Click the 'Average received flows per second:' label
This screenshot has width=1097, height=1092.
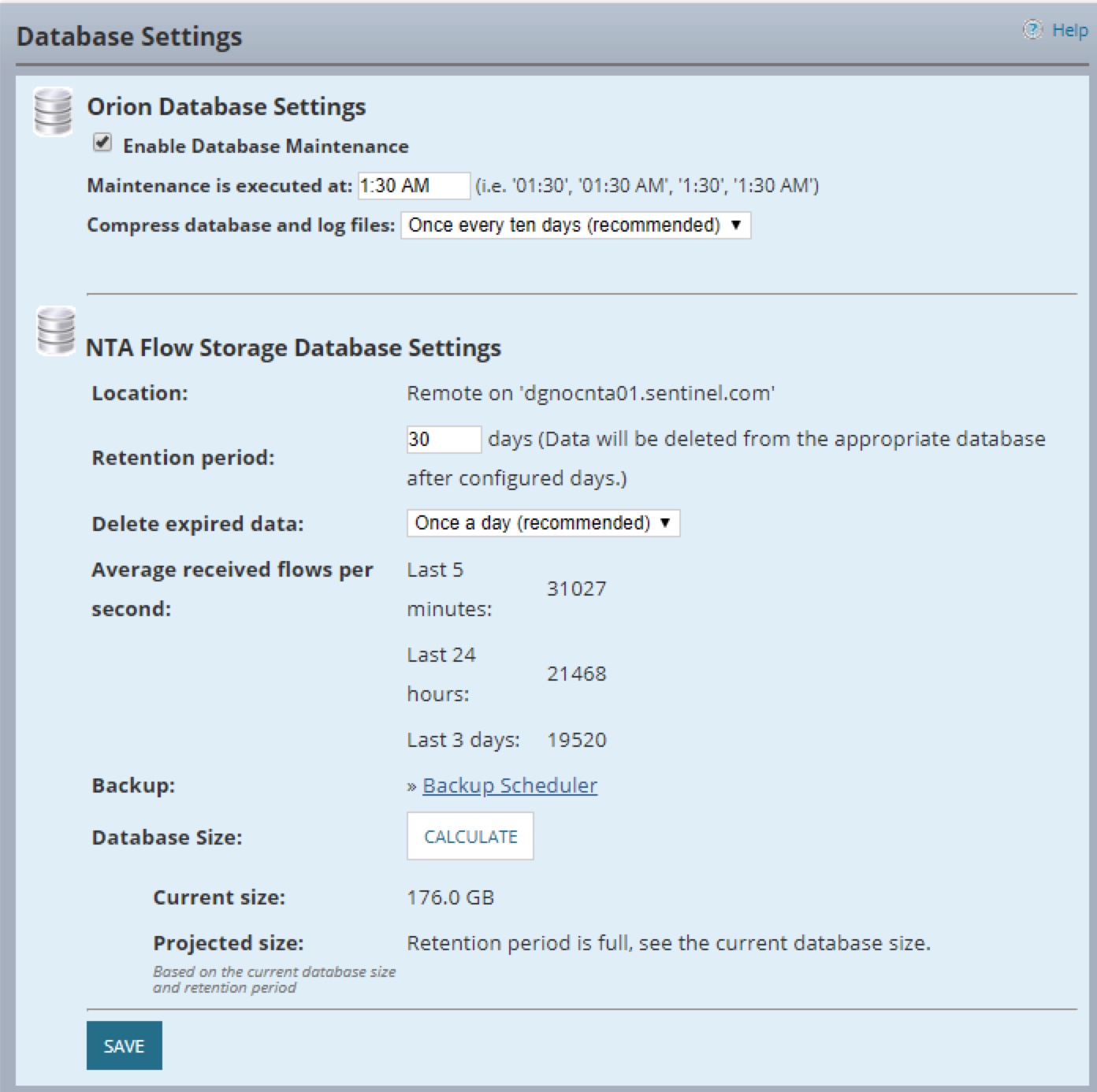pos(232,589)
